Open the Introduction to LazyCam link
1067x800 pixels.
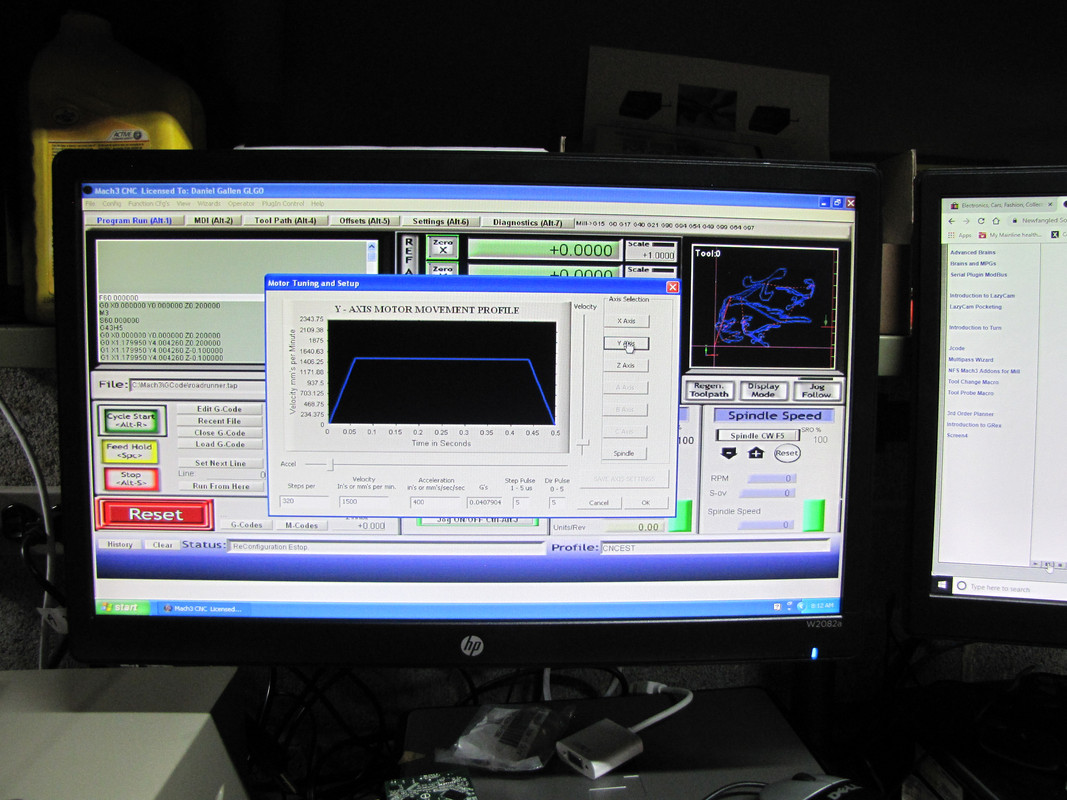981,296
